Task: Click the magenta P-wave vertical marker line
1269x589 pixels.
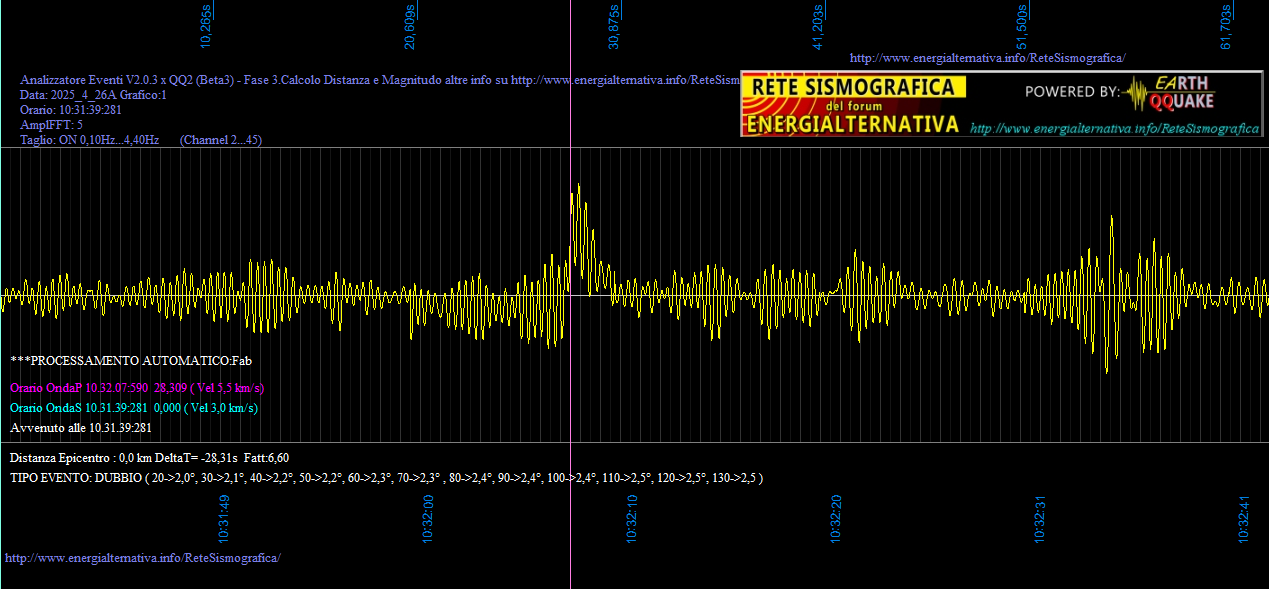Action: (570, 294)
